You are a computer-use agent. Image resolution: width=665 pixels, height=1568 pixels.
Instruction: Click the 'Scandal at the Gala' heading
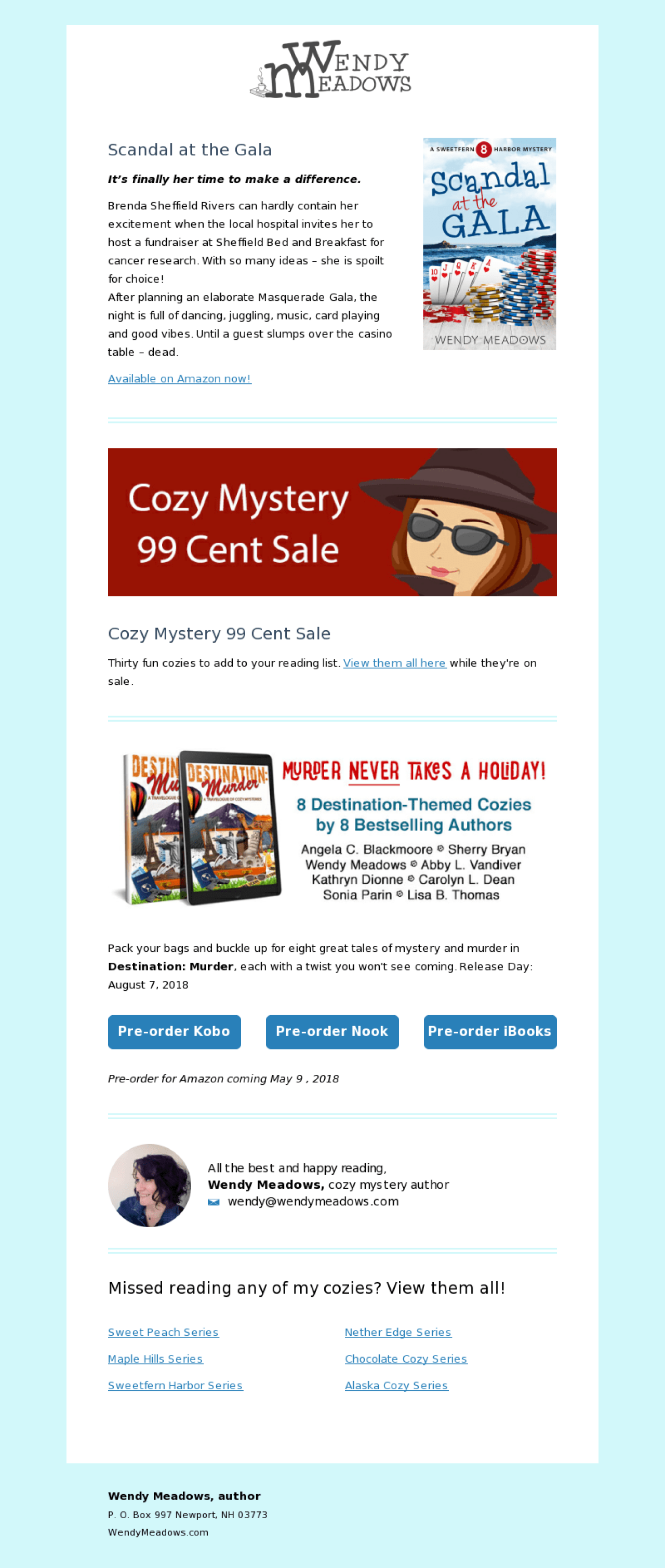pyautogui.click(x=190, y=150)
